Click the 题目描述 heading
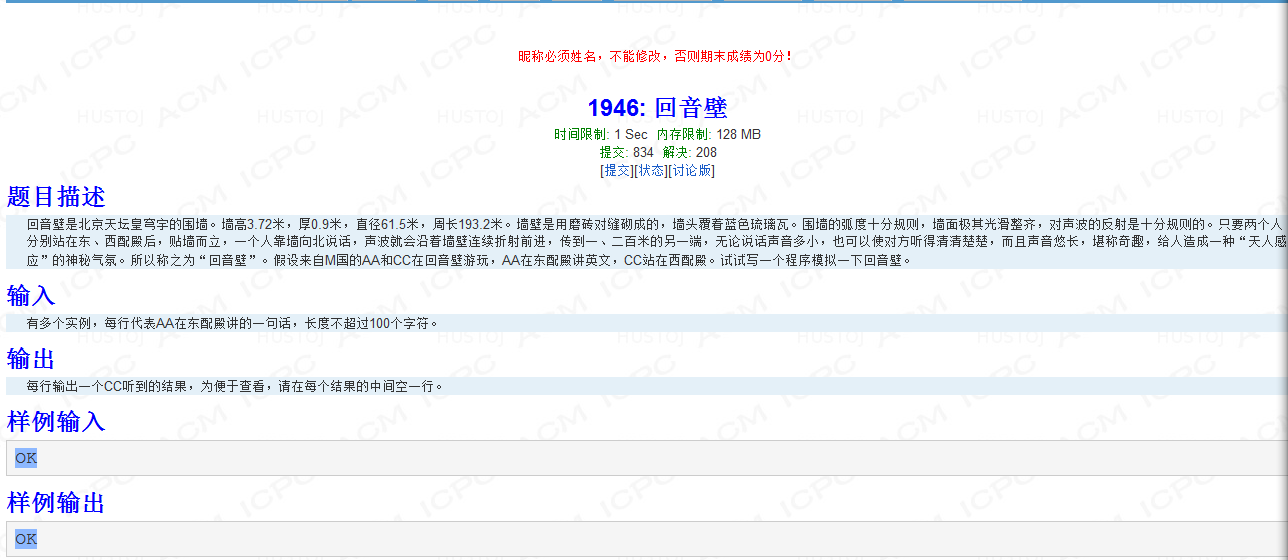The width and height of the screenshot is (1288, 560). click(x=56, y=196)
